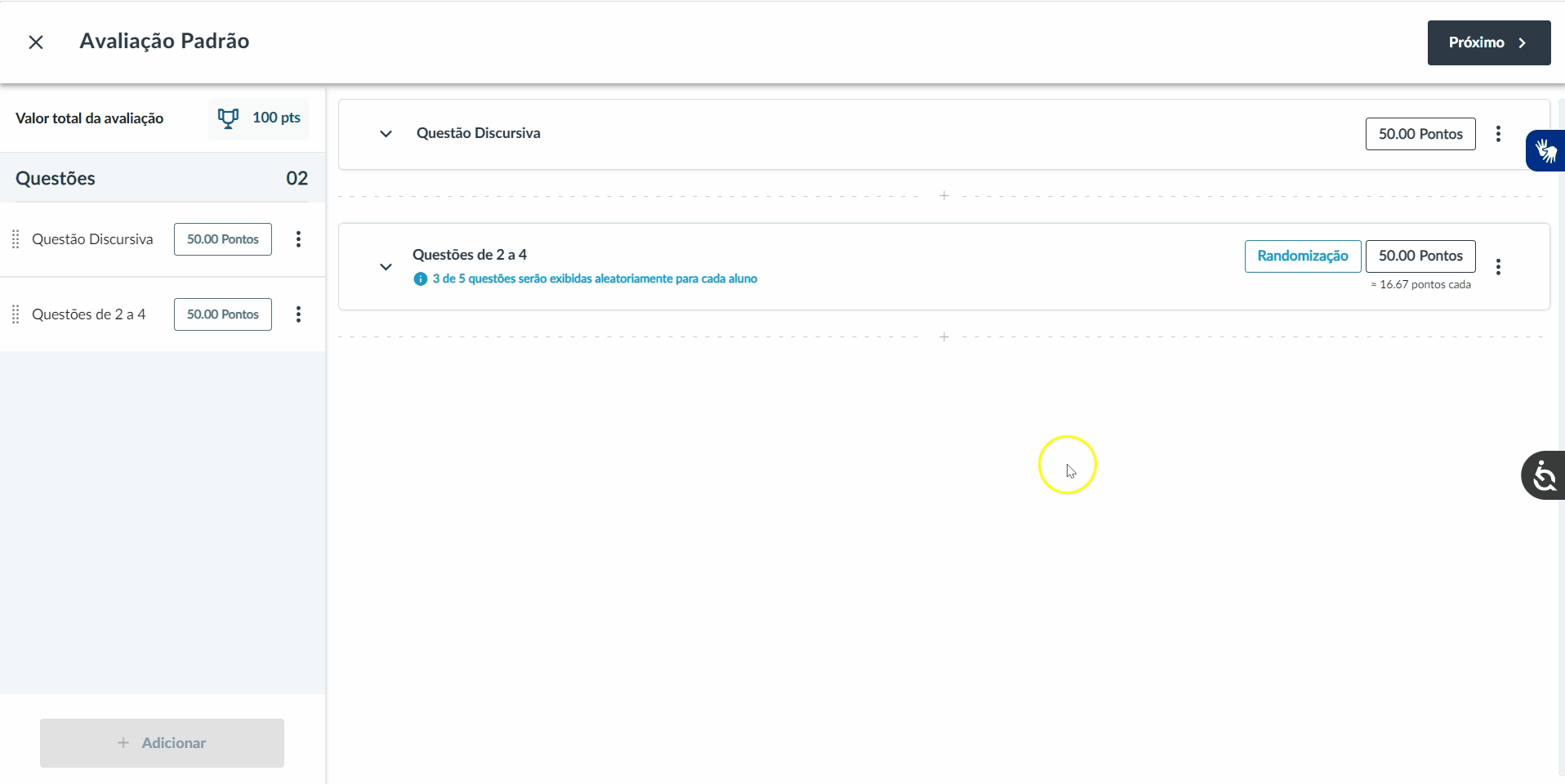Expand the Questões de 2 a 4 card chevron
This screenshot has height=784, width=1565.
386,267
